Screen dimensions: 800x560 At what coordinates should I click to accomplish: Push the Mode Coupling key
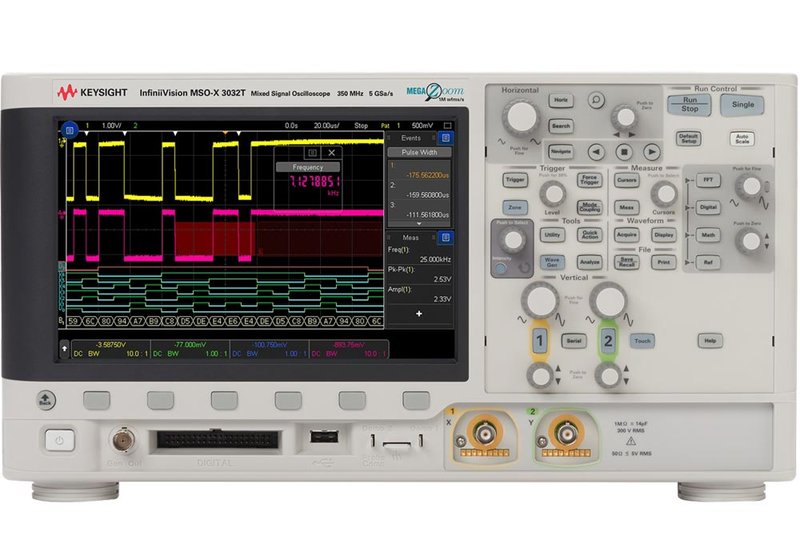(x=589, y=207)
